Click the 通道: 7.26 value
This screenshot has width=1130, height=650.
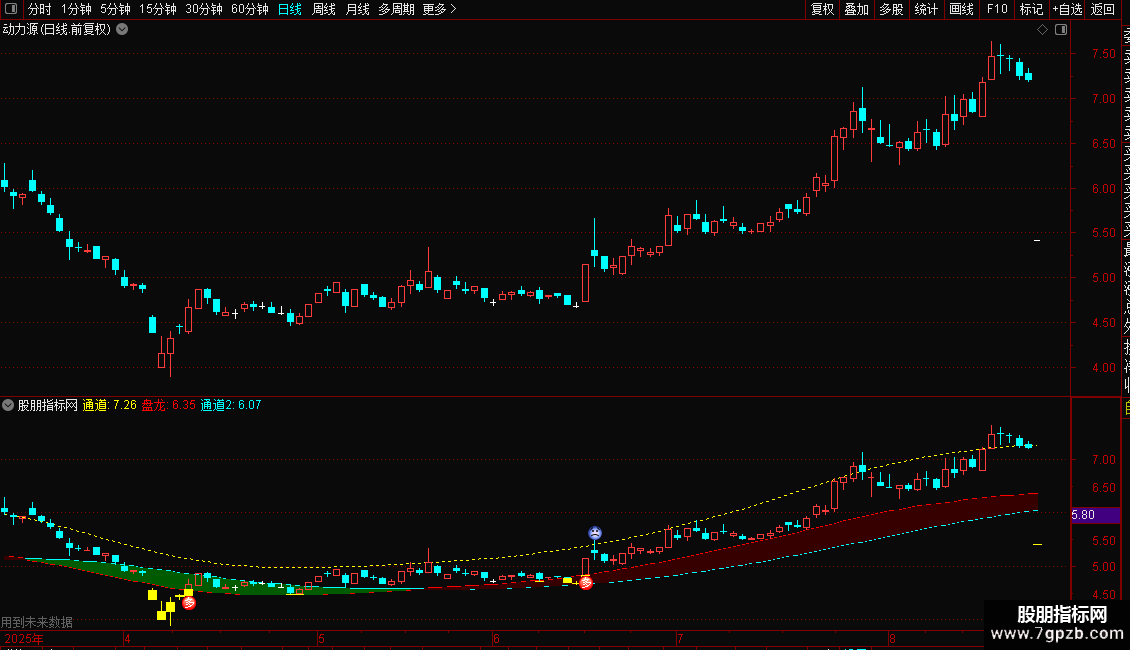110,405
